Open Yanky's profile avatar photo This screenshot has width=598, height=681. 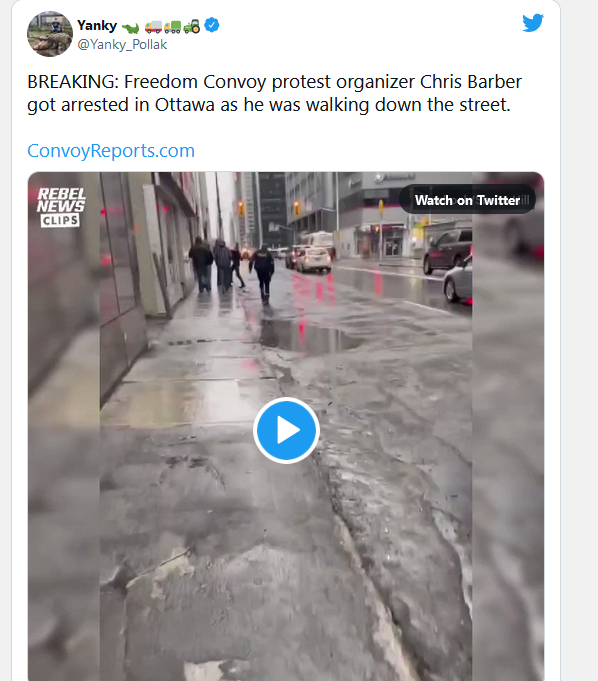pos(50,34)
